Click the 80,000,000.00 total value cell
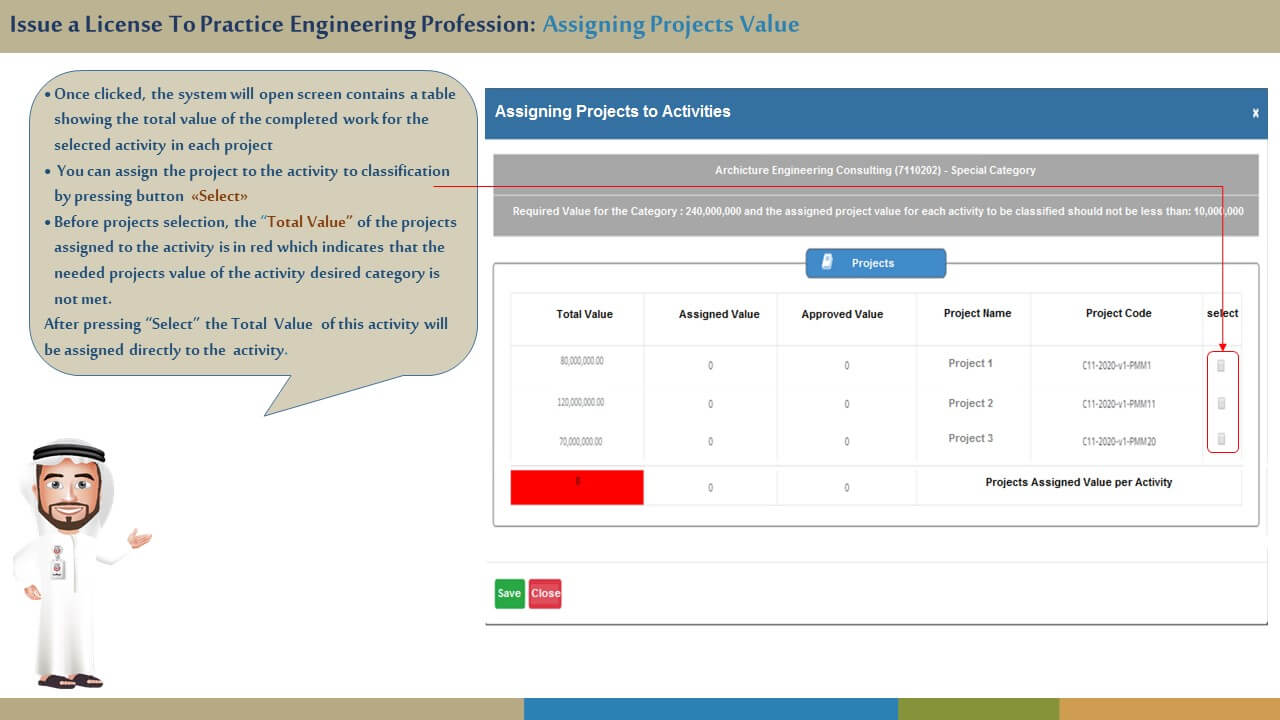The height and width of the screenshot is (720, 1280). [x=581, y=361]
